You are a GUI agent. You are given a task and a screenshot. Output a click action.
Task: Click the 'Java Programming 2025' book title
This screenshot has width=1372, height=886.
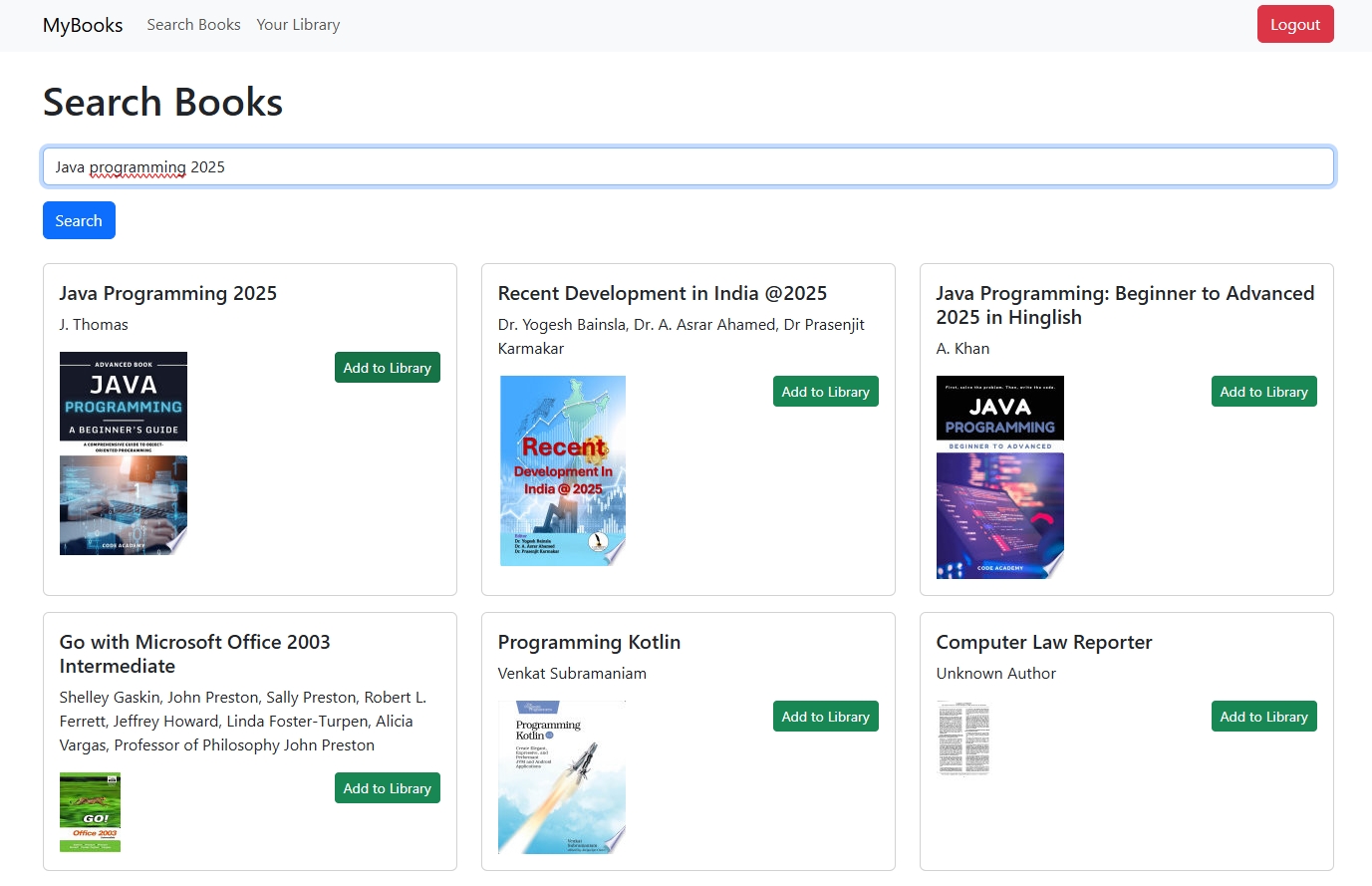coord(167,293)
